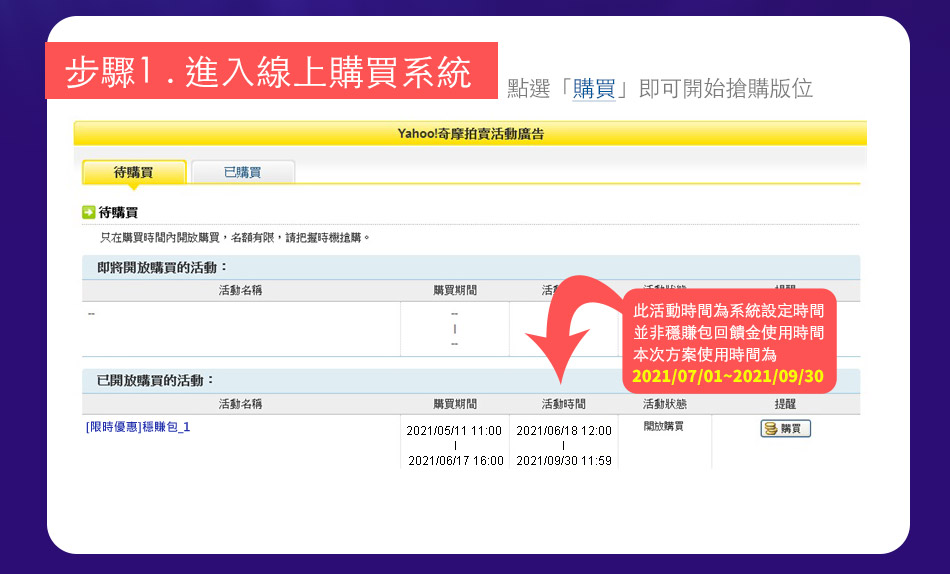The image size is (950, 574).
Task: Click the 2021/09/30 11:59 activity end time
Action: (x=563, y=461)
